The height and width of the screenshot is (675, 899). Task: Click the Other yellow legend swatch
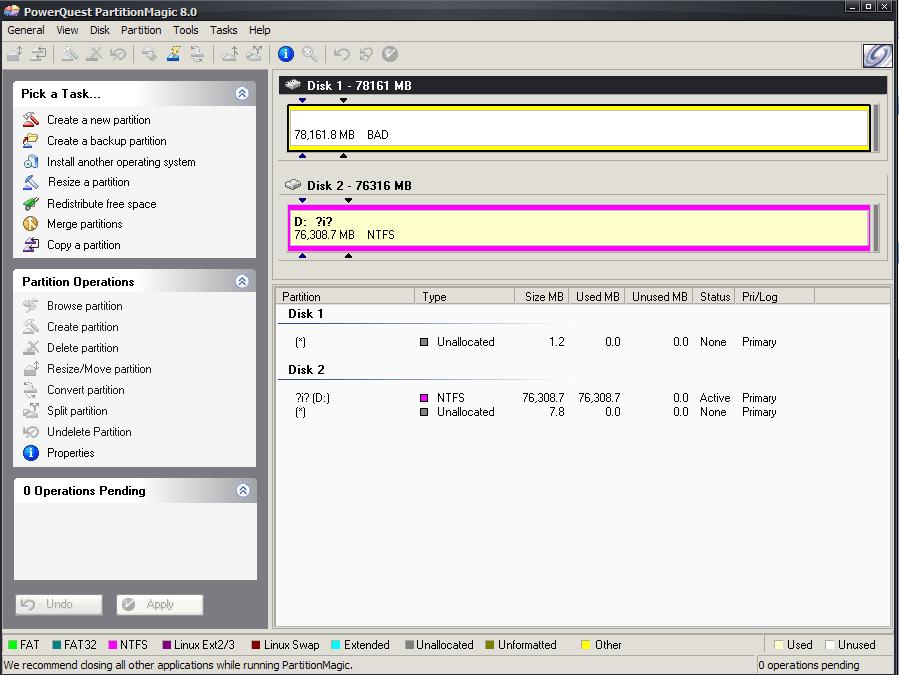tap(585, 645)
